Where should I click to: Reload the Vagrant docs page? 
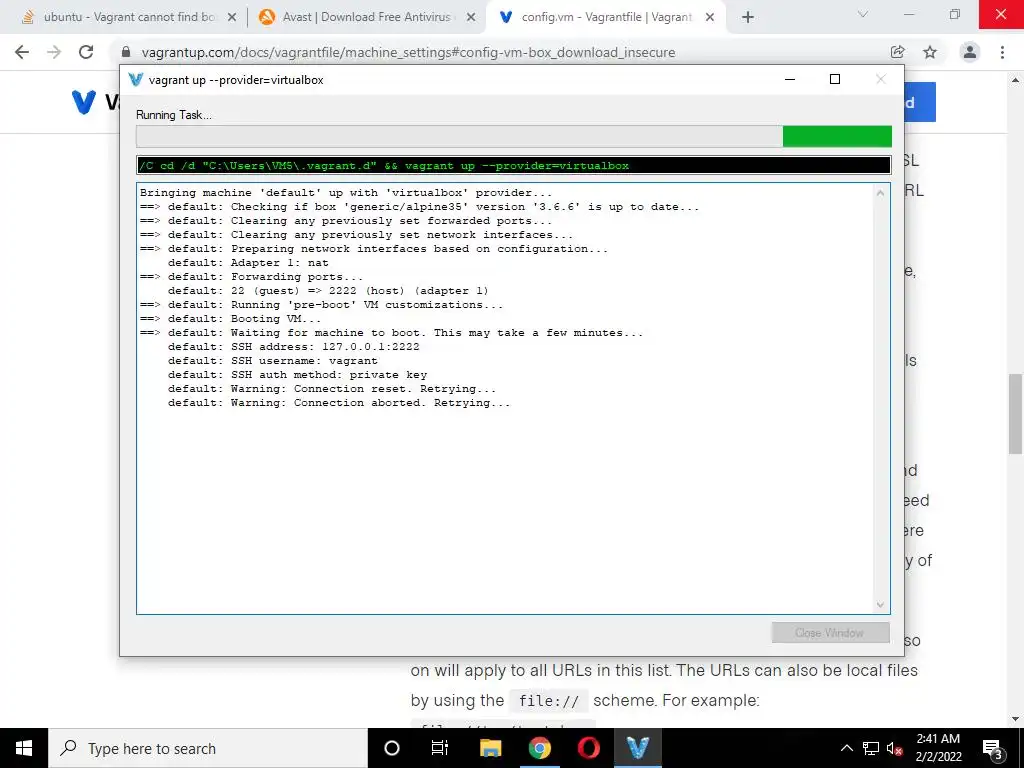86,52
